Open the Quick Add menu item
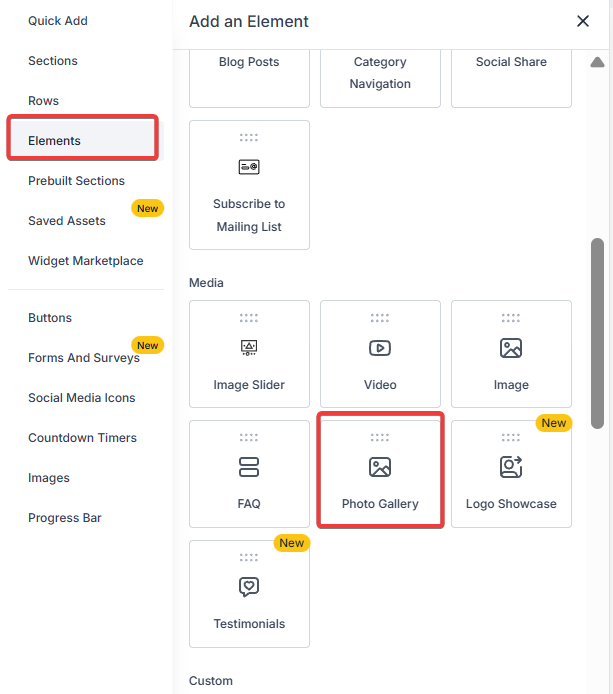The width and height of the screenshot is (613, 694). pos(58,21)
